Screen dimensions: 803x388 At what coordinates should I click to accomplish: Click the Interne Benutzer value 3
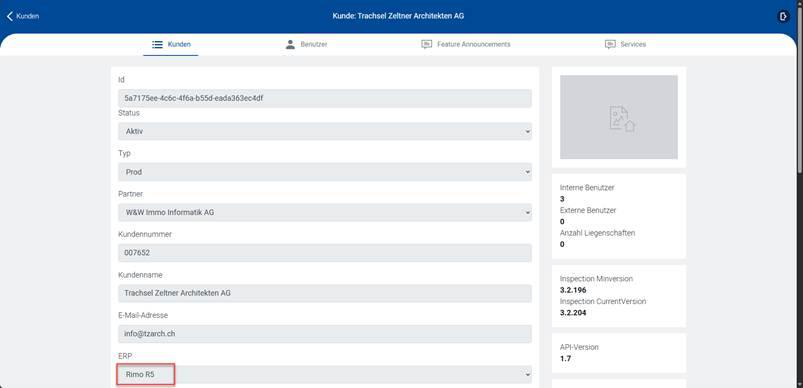pos(562,199)
